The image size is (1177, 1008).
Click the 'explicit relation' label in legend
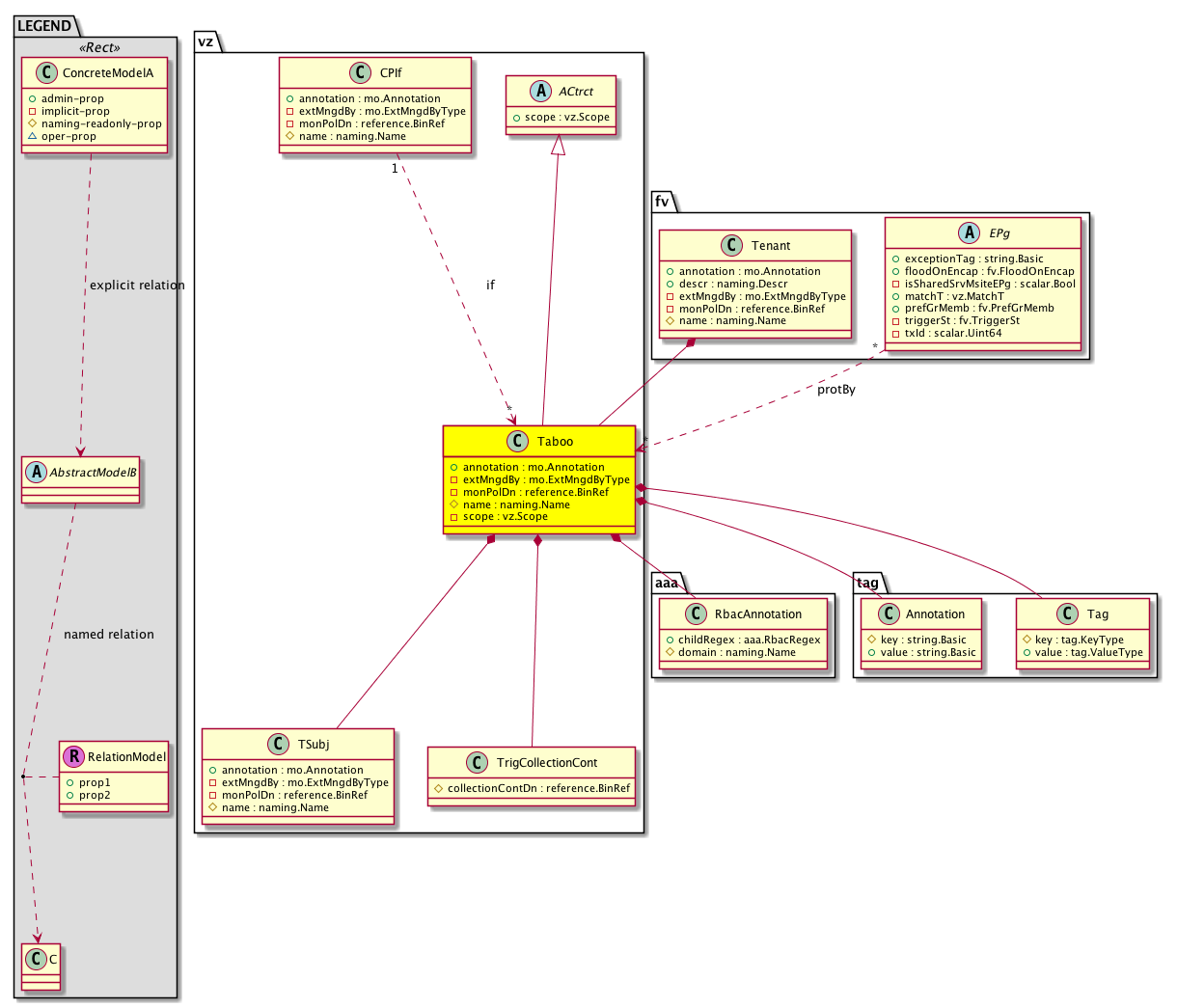pyautogui.click(x=136, y=286)
